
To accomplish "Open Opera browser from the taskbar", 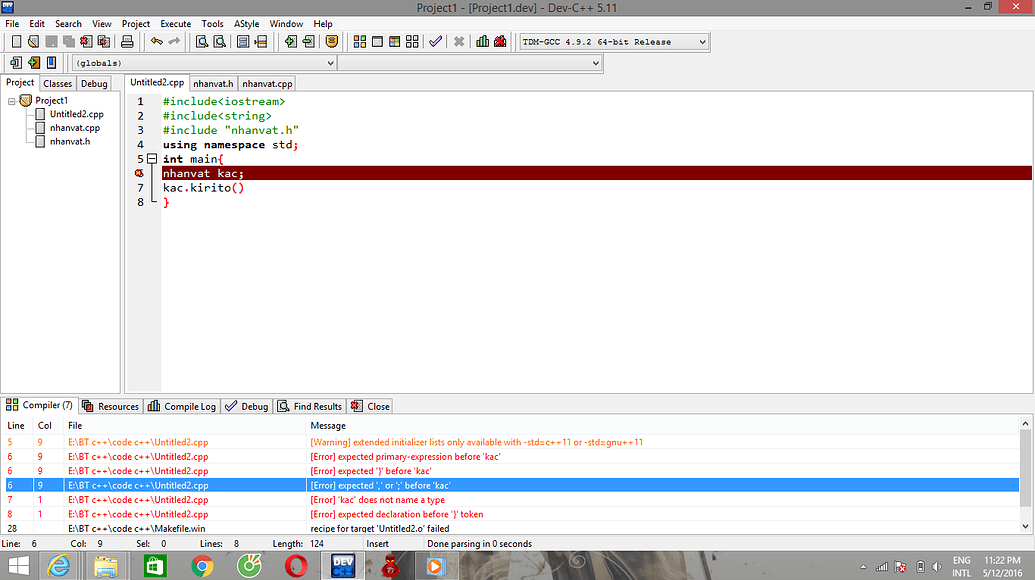I will (296, 566).
